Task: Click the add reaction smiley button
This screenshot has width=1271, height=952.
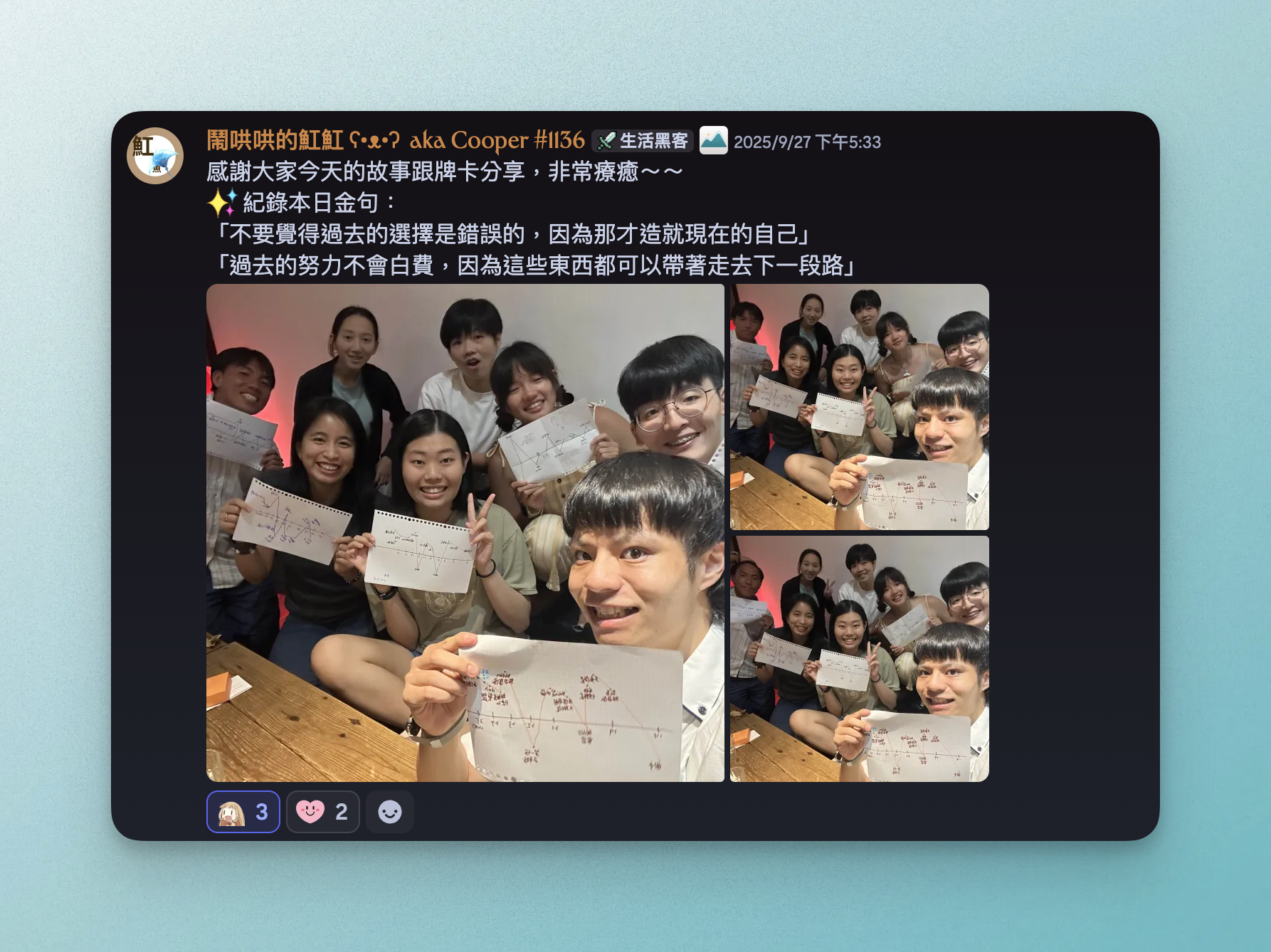Action: coord(389,812)
